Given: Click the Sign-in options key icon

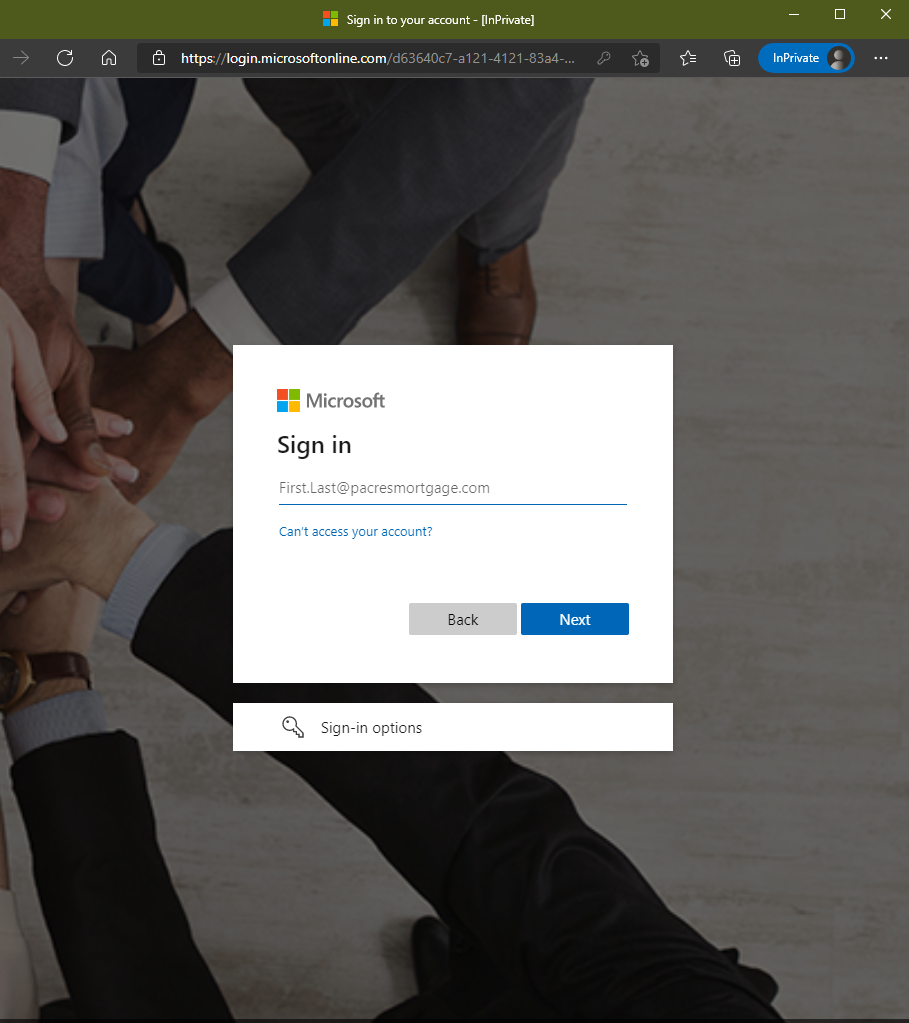Looking at the screenshot, I should [x=292, y=727].
